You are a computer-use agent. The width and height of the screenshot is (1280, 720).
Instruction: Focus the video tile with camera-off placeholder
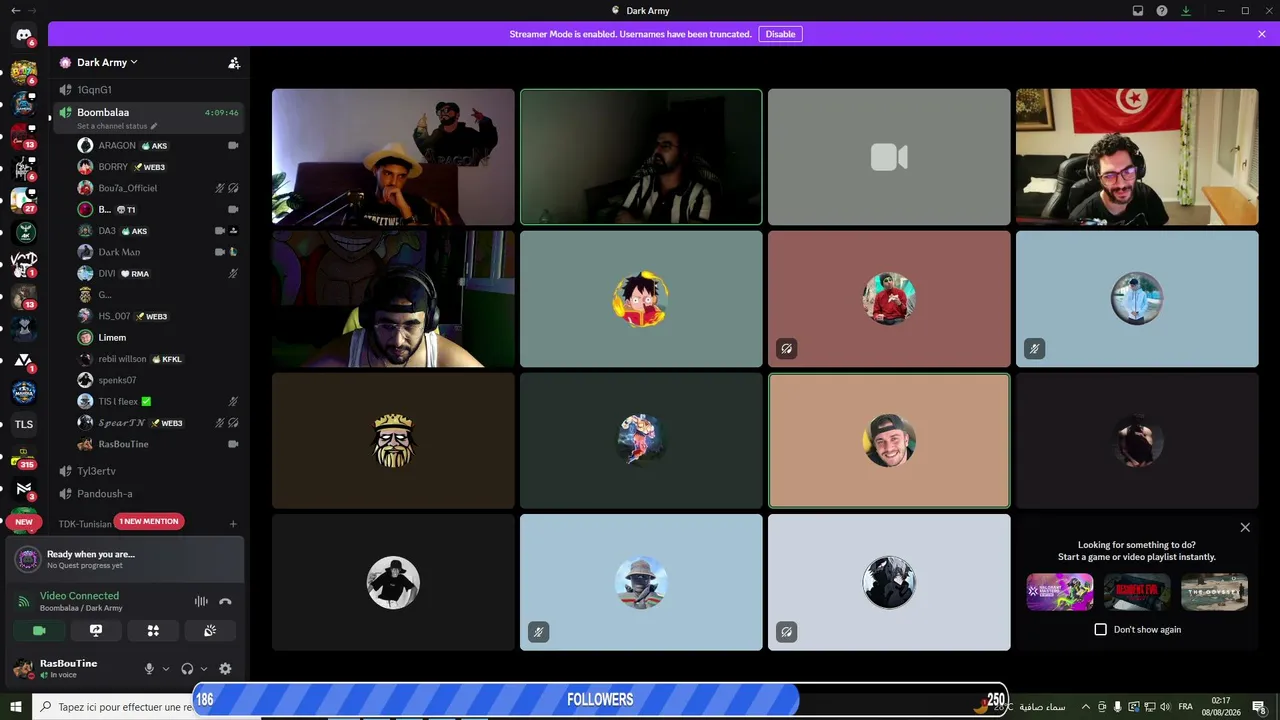click(x=889, y=157)
